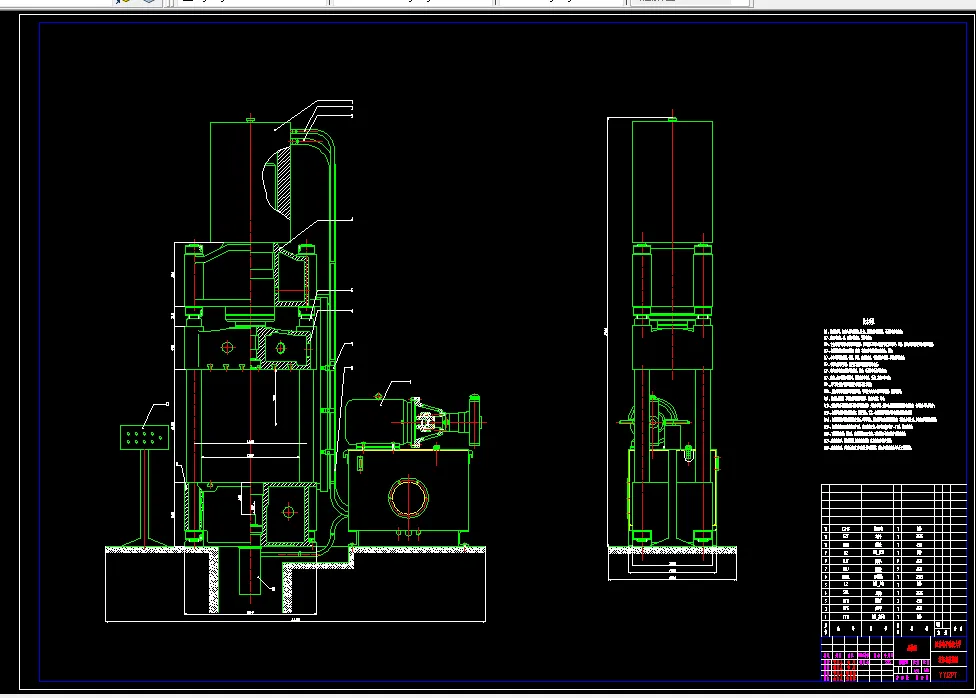This screenshot has height=698, width=976.
Task: Select the parts list table
Action: 894,560
